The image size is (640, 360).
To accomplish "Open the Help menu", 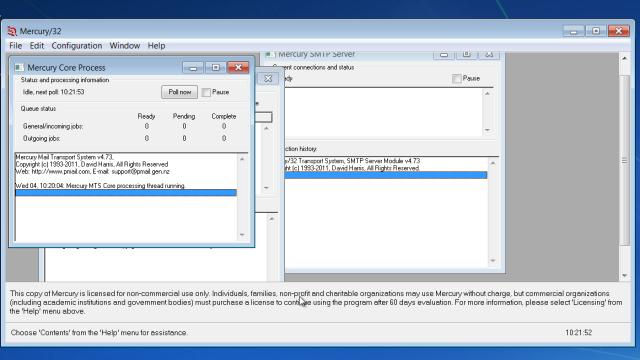I will click(x=156, y=46).
